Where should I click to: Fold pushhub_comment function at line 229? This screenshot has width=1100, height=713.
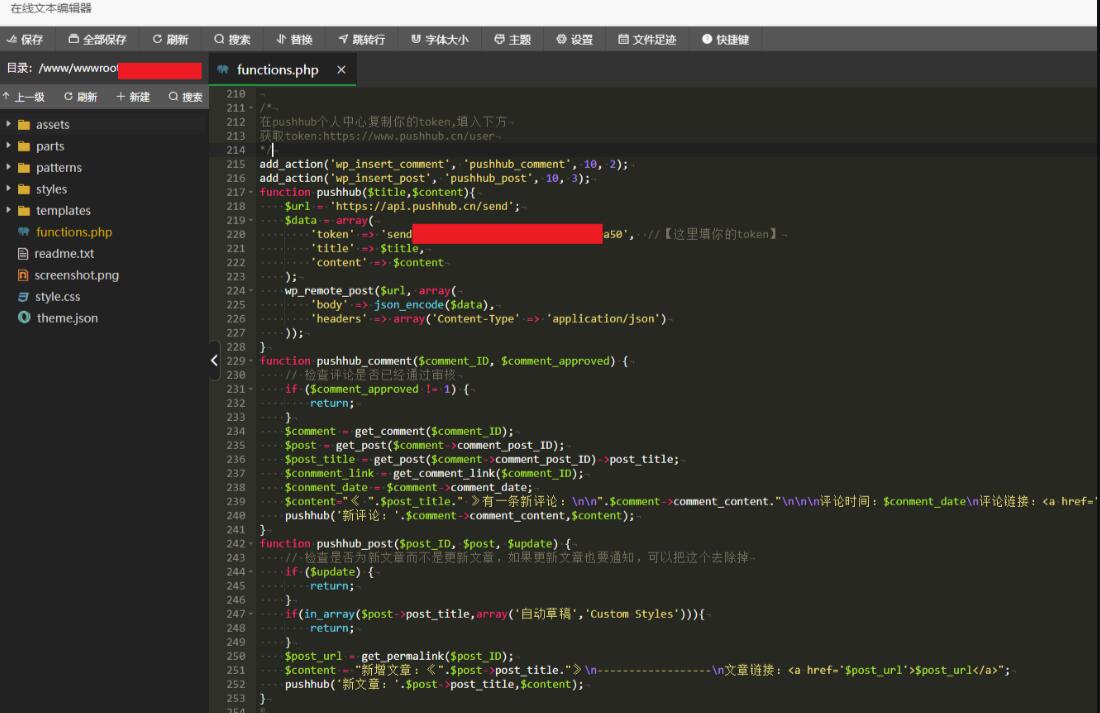tap(251, 361)
